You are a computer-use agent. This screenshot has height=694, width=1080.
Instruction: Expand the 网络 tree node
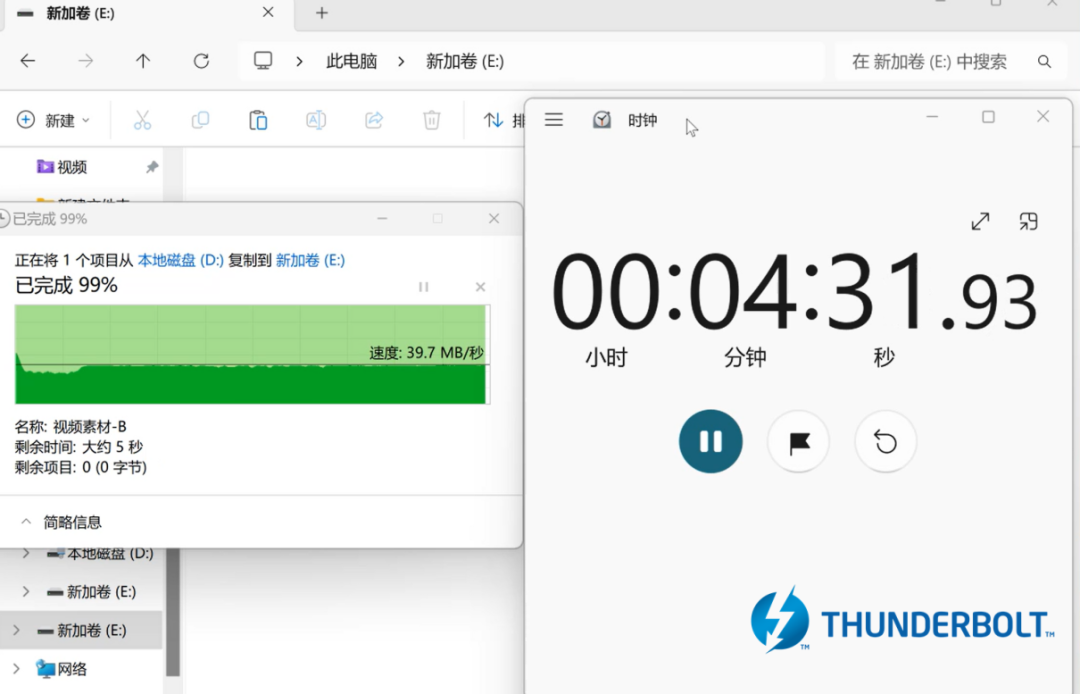point(17,669)
